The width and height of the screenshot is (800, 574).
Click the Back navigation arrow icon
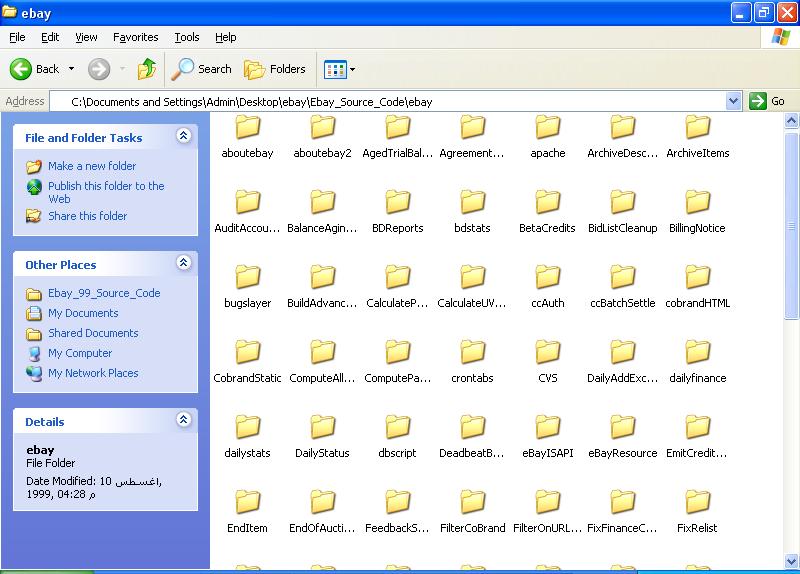point(22,69)
